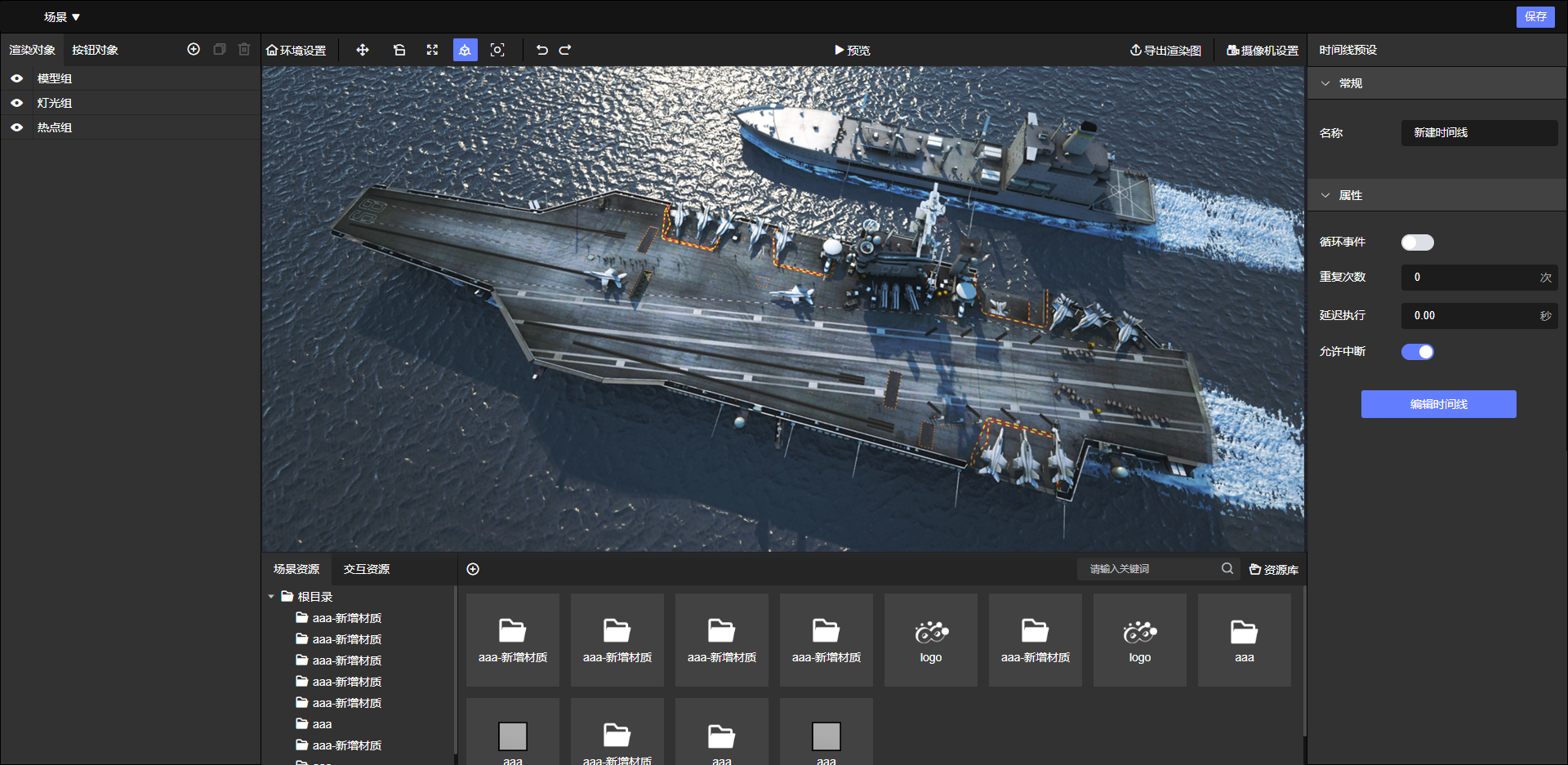Select the rotate tool icon

(399, 50)
